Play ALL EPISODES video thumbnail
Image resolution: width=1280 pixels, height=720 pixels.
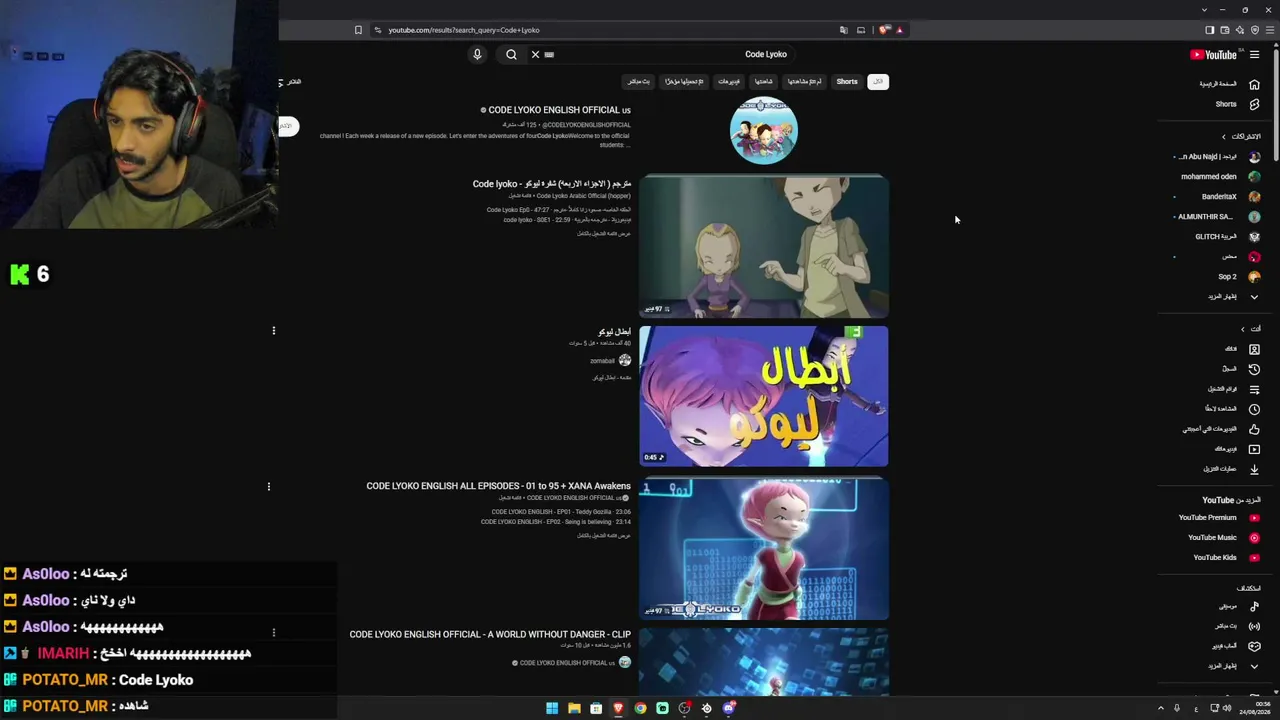point(764,549)
